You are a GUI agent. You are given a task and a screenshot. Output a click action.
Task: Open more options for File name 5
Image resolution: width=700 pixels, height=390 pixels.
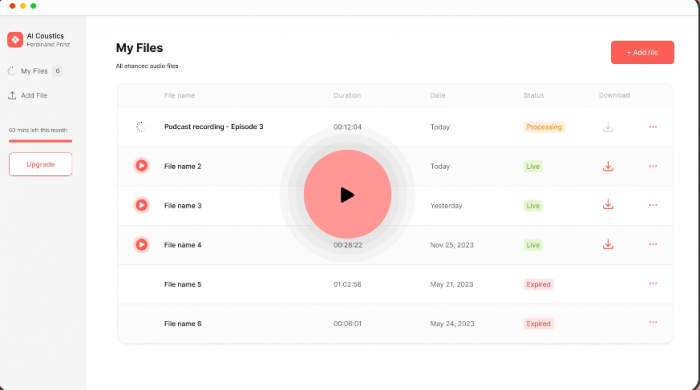pyautogui.click(x=653, y=283)
